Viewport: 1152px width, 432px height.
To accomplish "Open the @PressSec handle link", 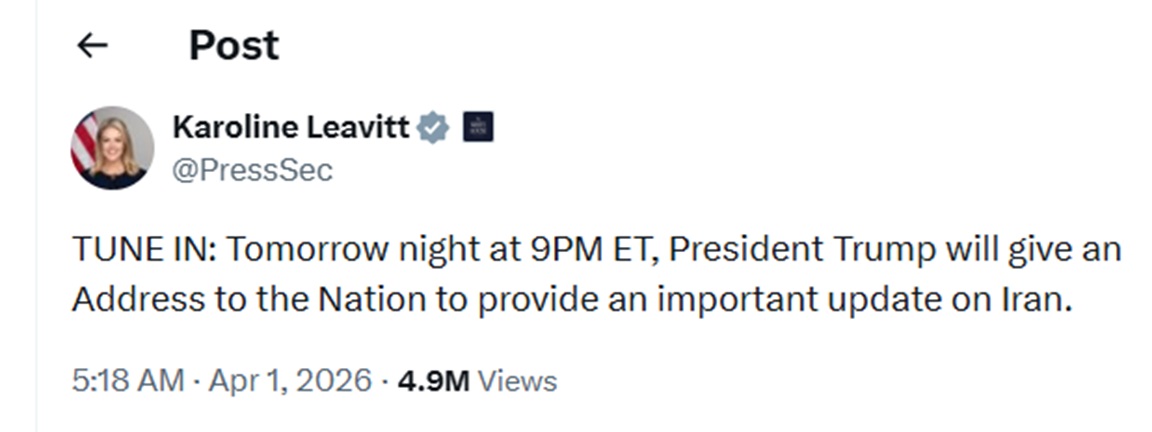I will click(x=252, y=170).
